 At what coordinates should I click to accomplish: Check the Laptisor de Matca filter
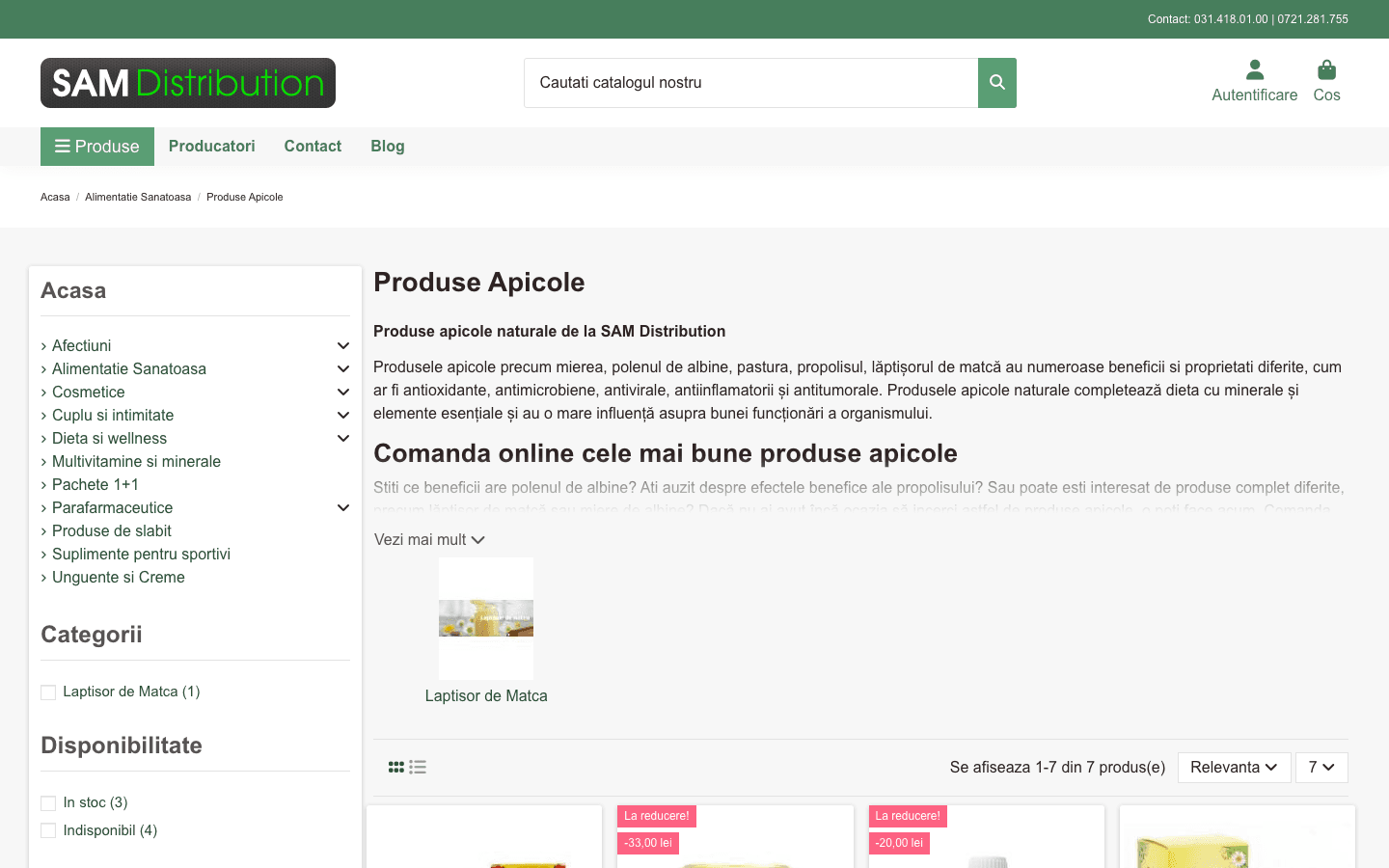click(x=48, y=692)
